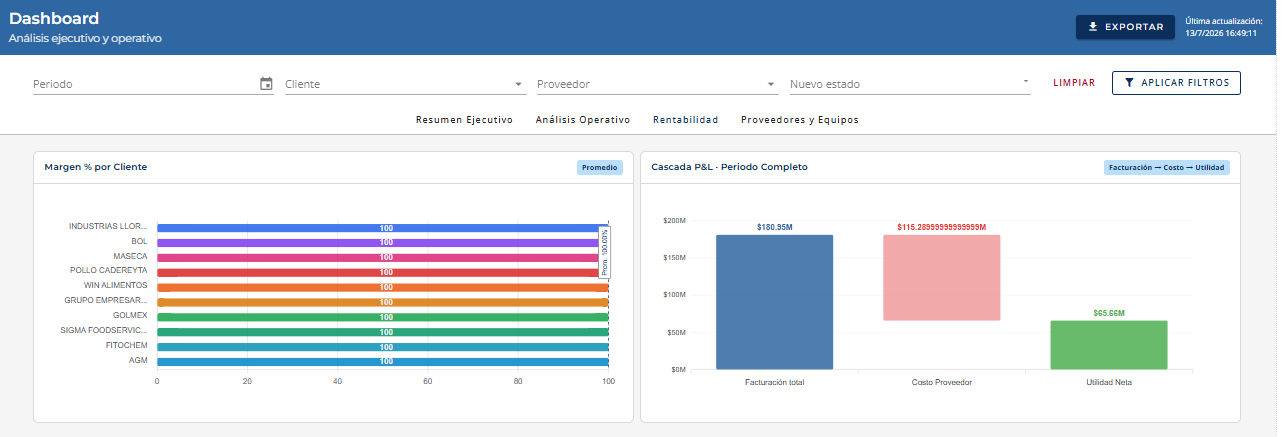Select the Rentabilidad tab
Image resolution: width=1282 pixels, height=437 pixels.
click(686, 120)
